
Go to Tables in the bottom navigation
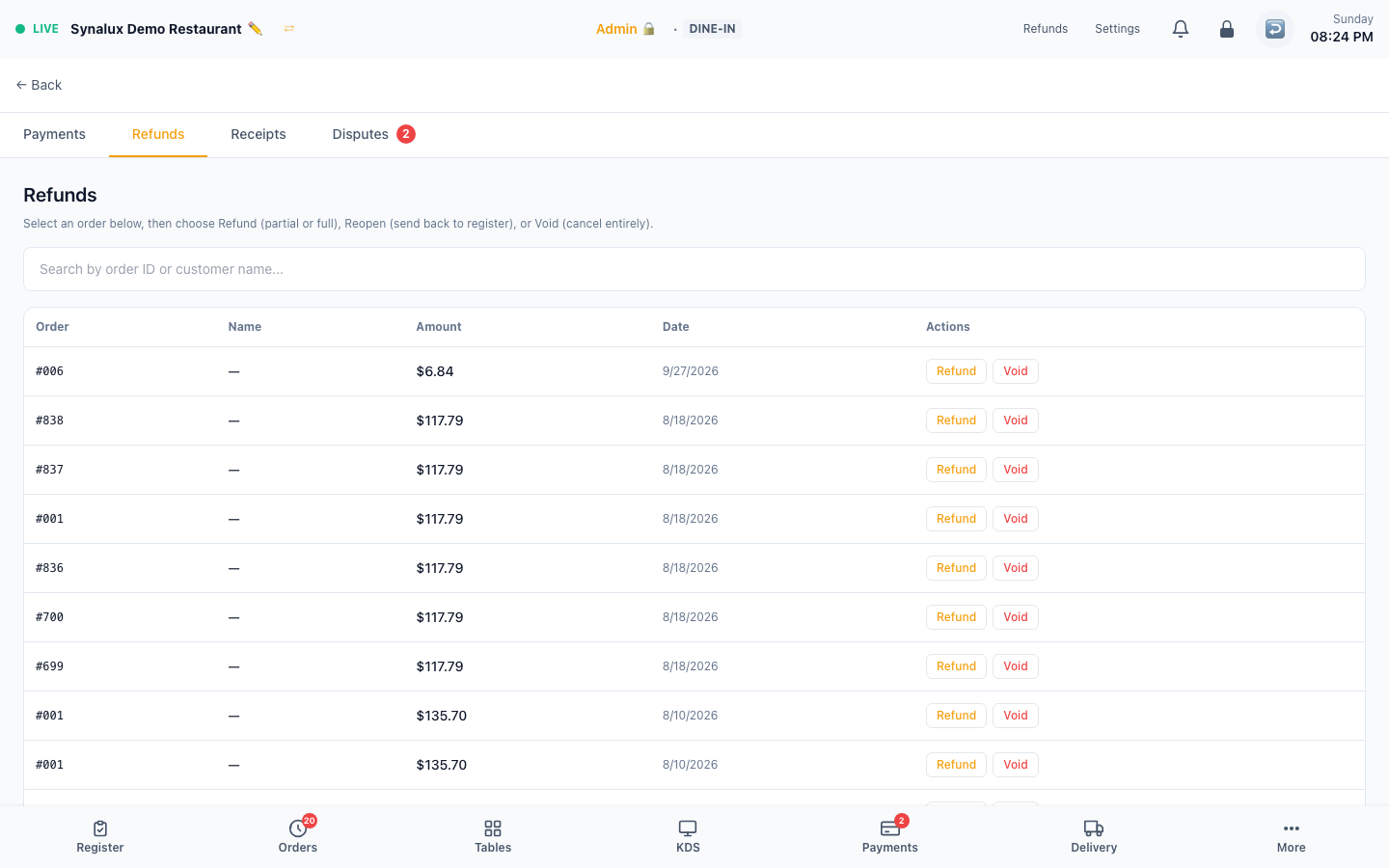[x=493, y=836]
